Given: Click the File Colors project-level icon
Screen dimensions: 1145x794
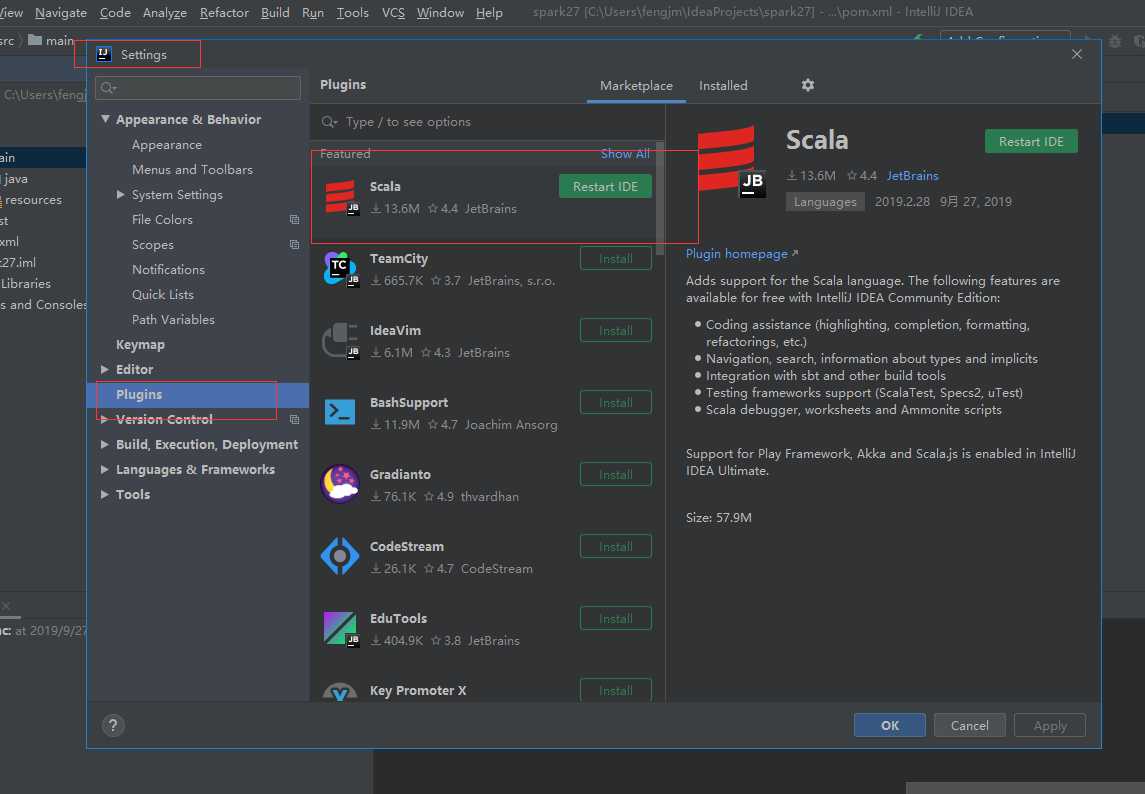Looking at the screenshot, I should (294, 219).
